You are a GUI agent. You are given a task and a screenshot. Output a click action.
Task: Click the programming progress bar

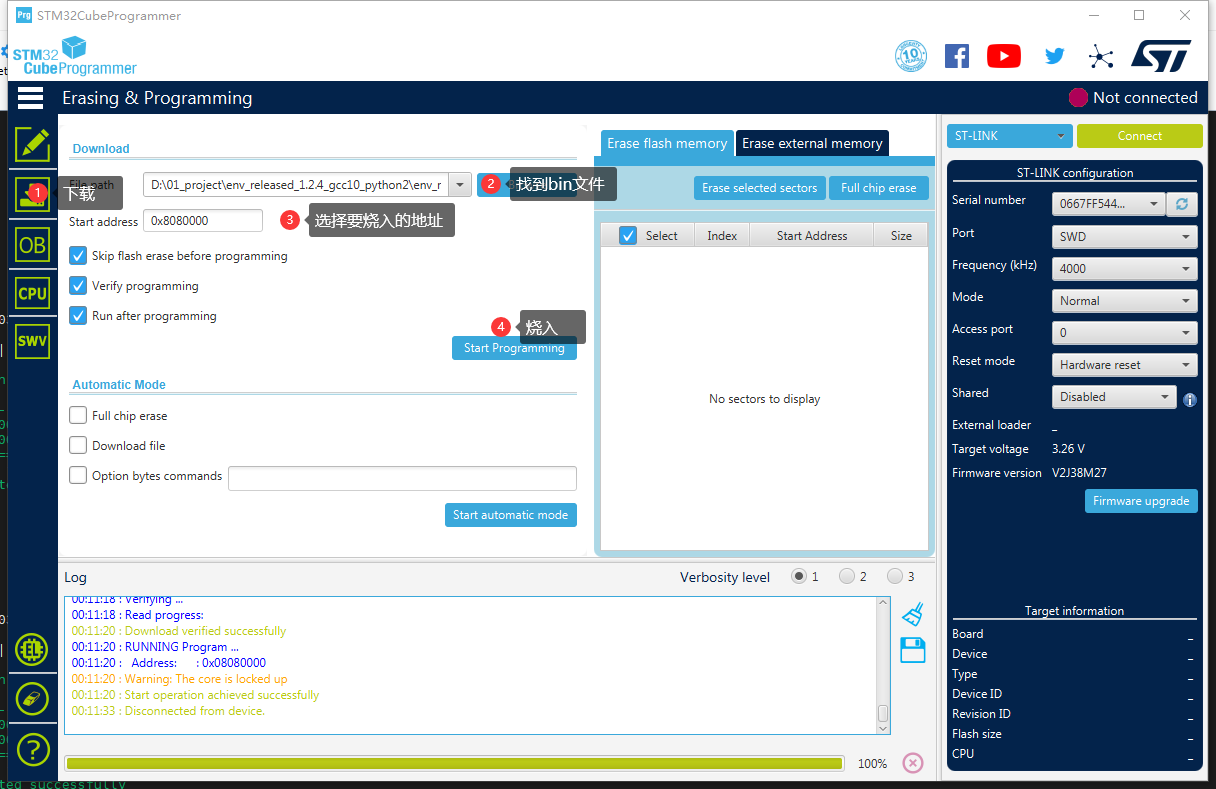(454, 763)
